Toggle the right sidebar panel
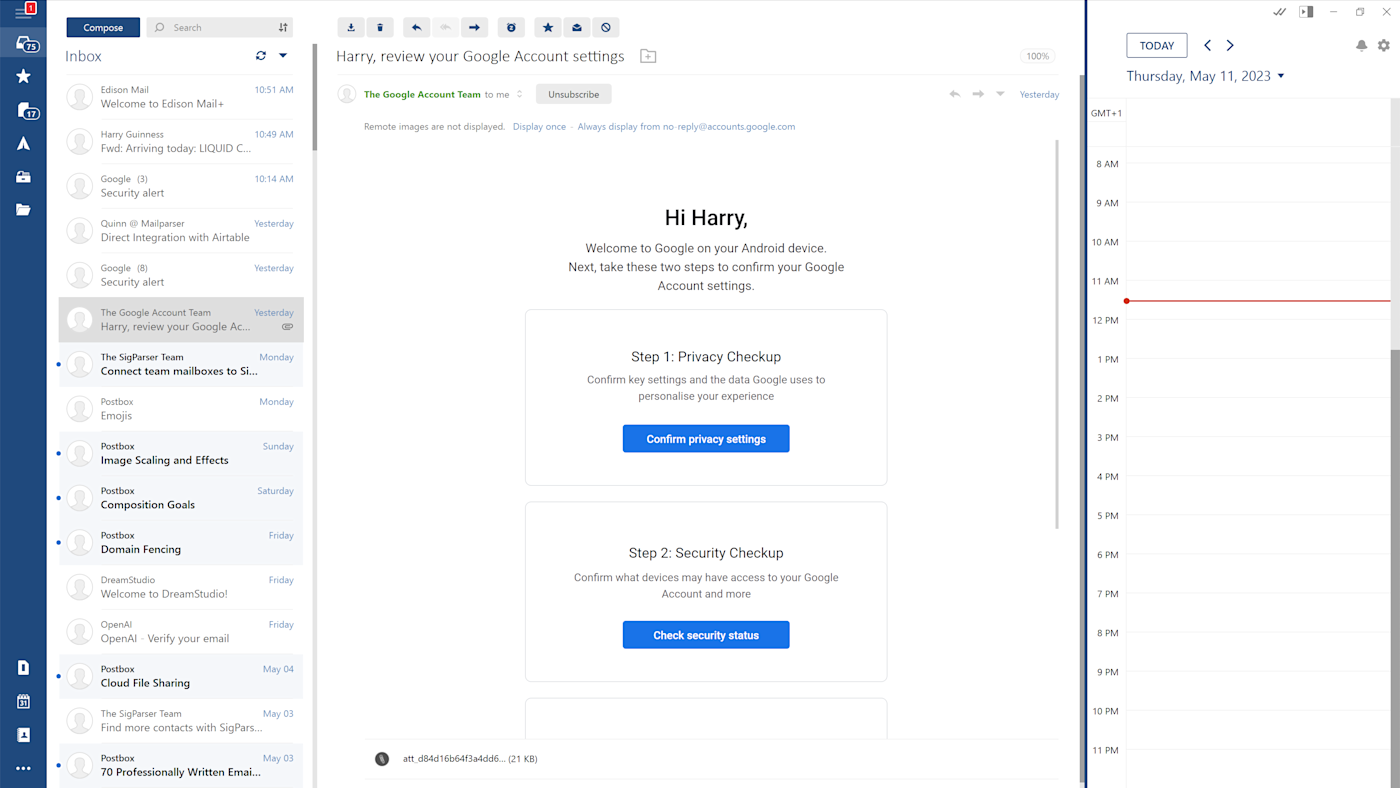The height and width of the screenshot is (788, 1400). 1306,12
